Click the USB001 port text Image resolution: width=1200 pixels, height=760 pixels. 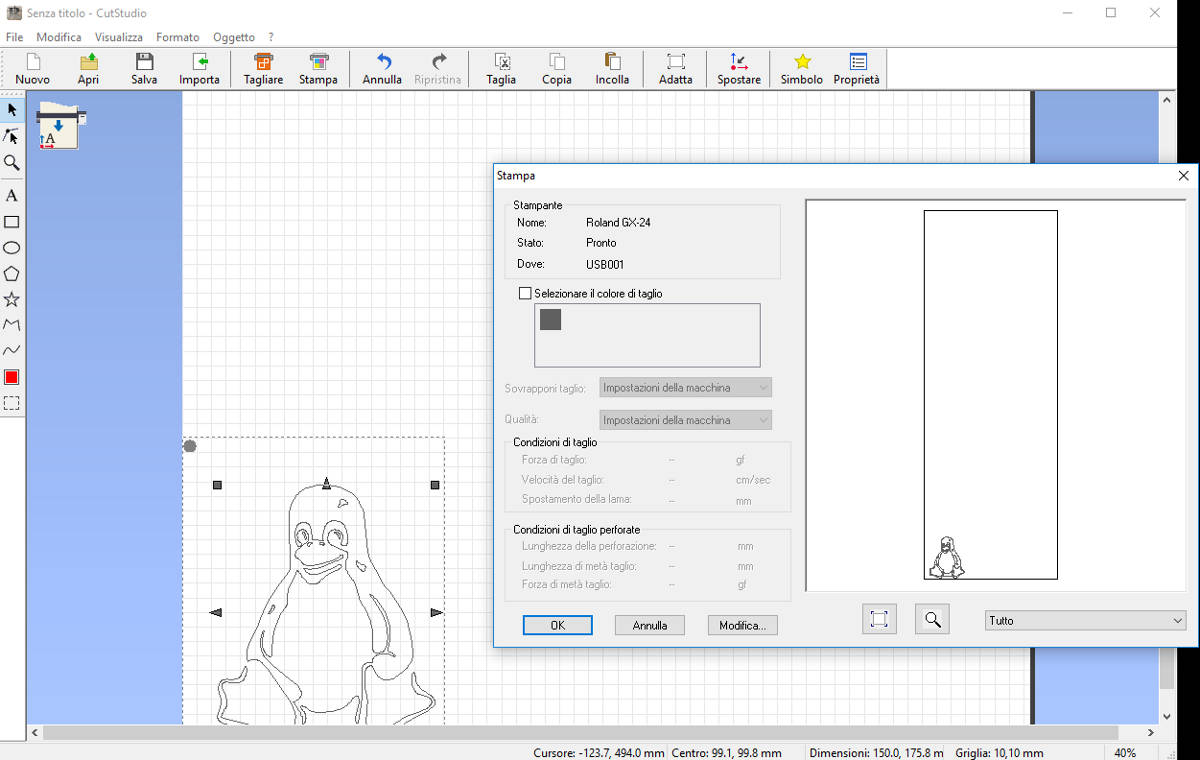[x=605, y=265]
